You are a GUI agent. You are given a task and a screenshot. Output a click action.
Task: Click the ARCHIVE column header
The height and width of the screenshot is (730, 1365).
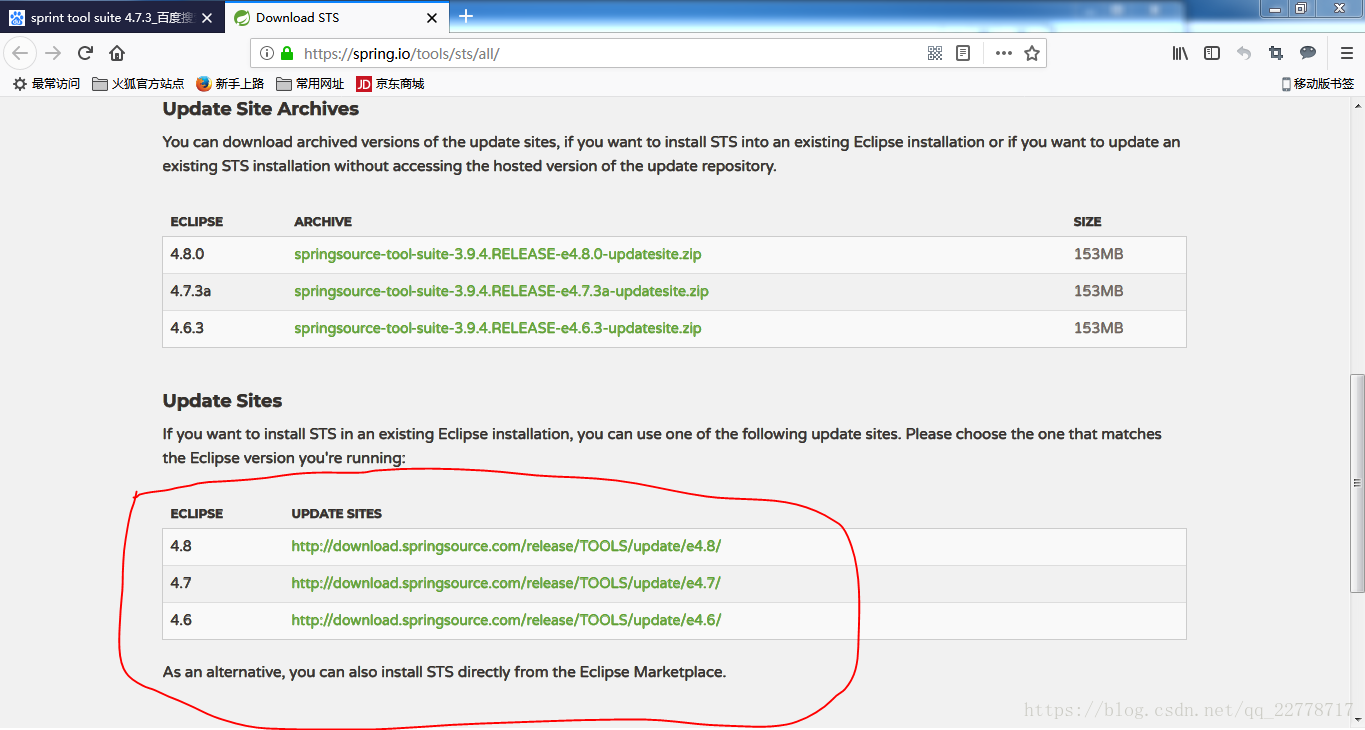323,222
